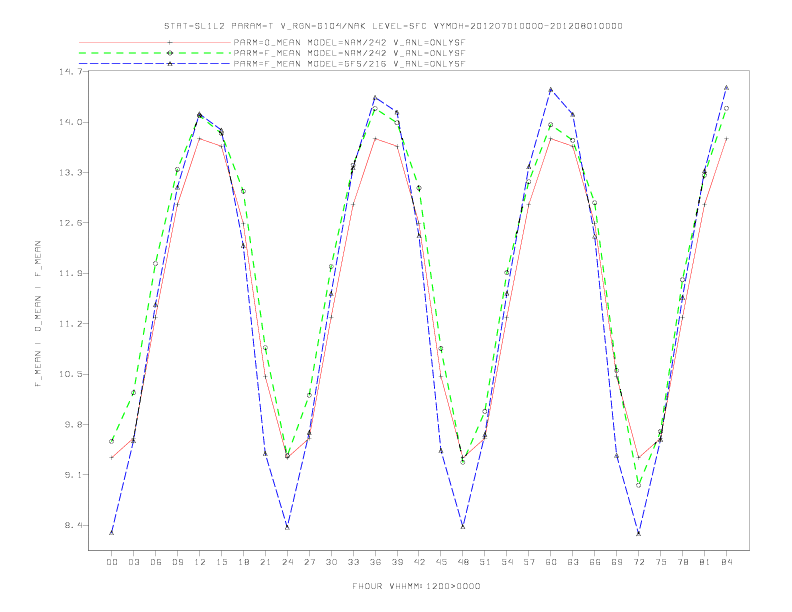This screenshot has height=612, width=792.
Task: Click y-axis tick value 9.1
Action: [x=73, y=475]
